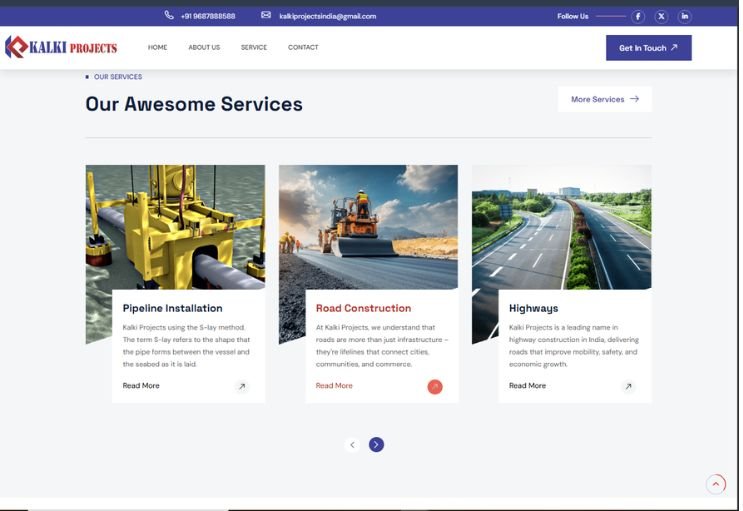Viewport: 743px width, 511px height.
Task: Open the Road Construction card title
Action: (x=363, y=308)
